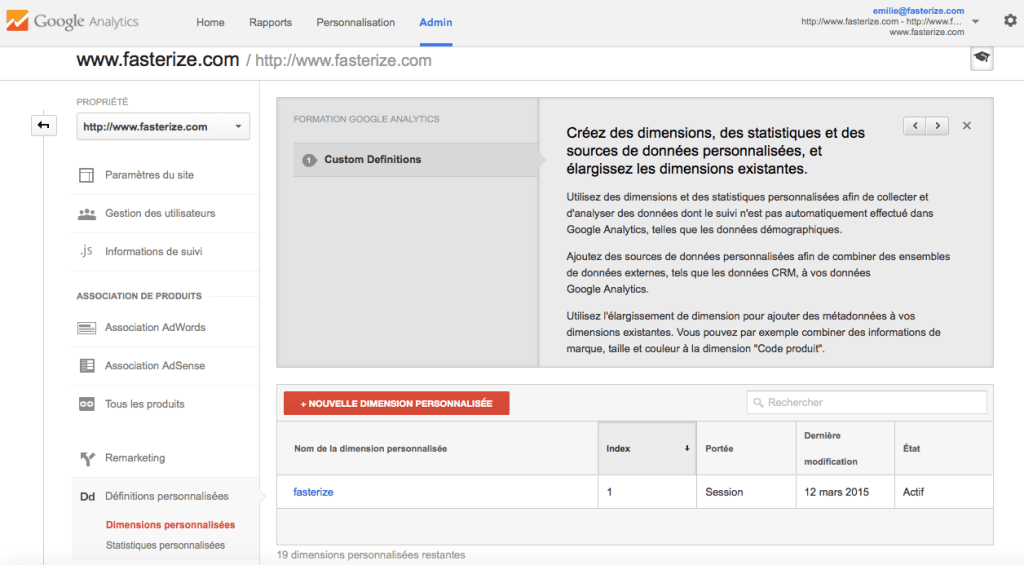
Task: Open Tous les produits
Action: click(144, 404)
